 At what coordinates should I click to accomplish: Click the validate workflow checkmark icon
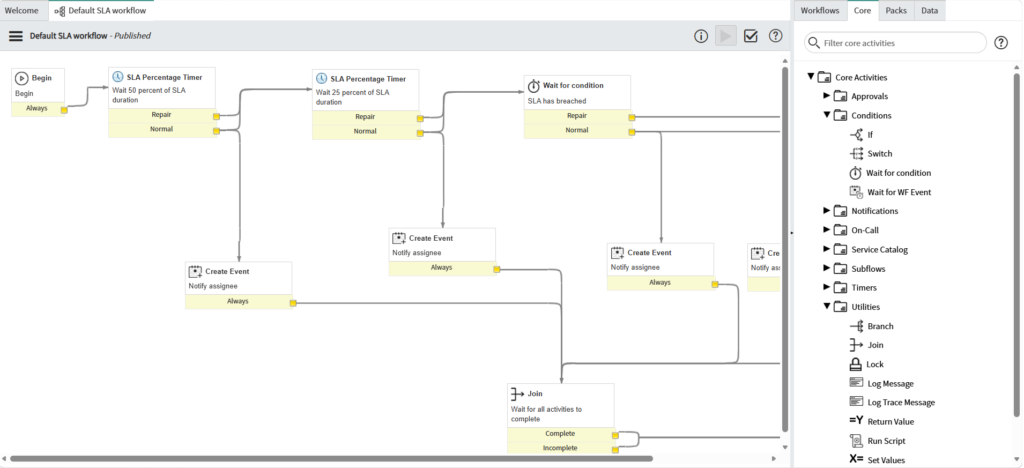pyautogui.click(x=751, y=36)
